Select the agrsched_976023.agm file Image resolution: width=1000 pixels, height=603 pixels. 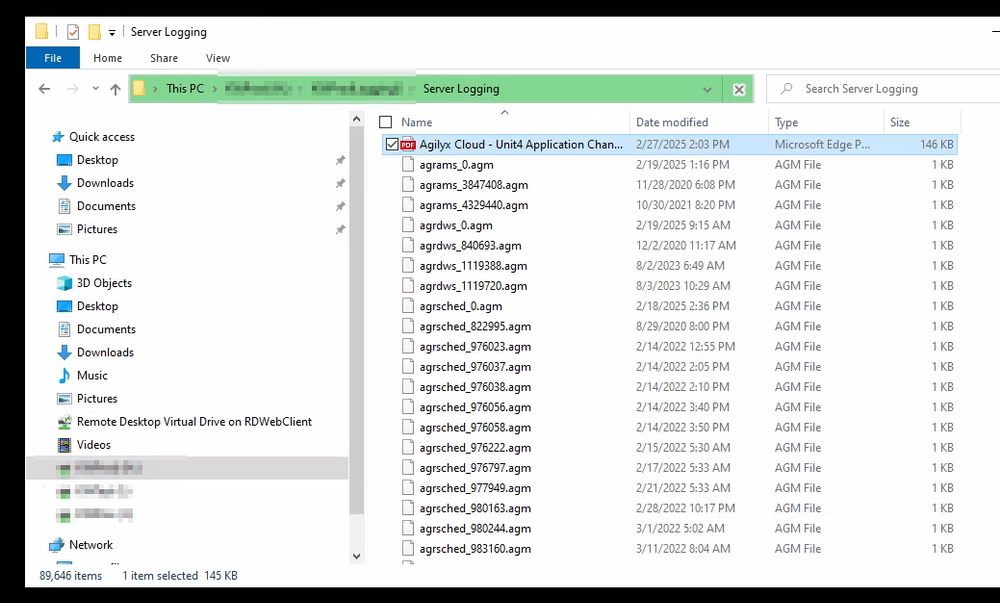point(475,347)
